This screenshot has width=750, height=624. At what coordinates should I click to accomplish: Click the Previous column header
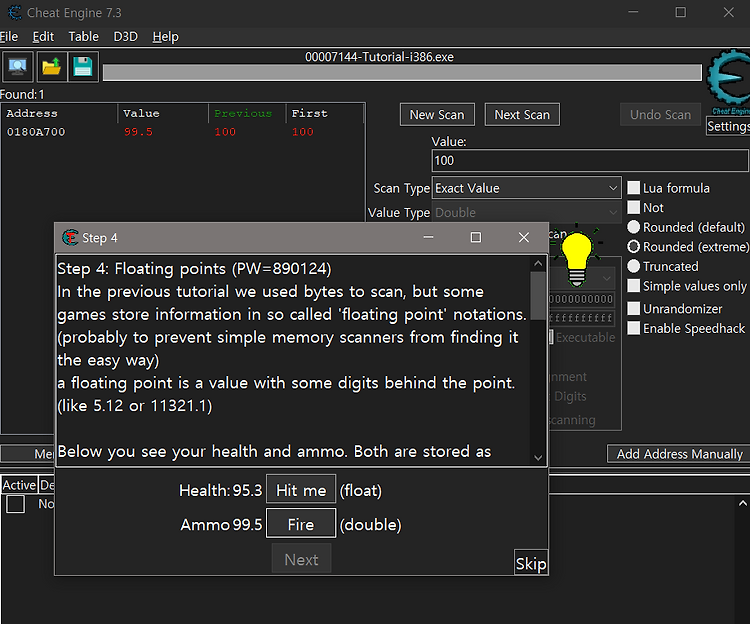[x=247, y=113]
